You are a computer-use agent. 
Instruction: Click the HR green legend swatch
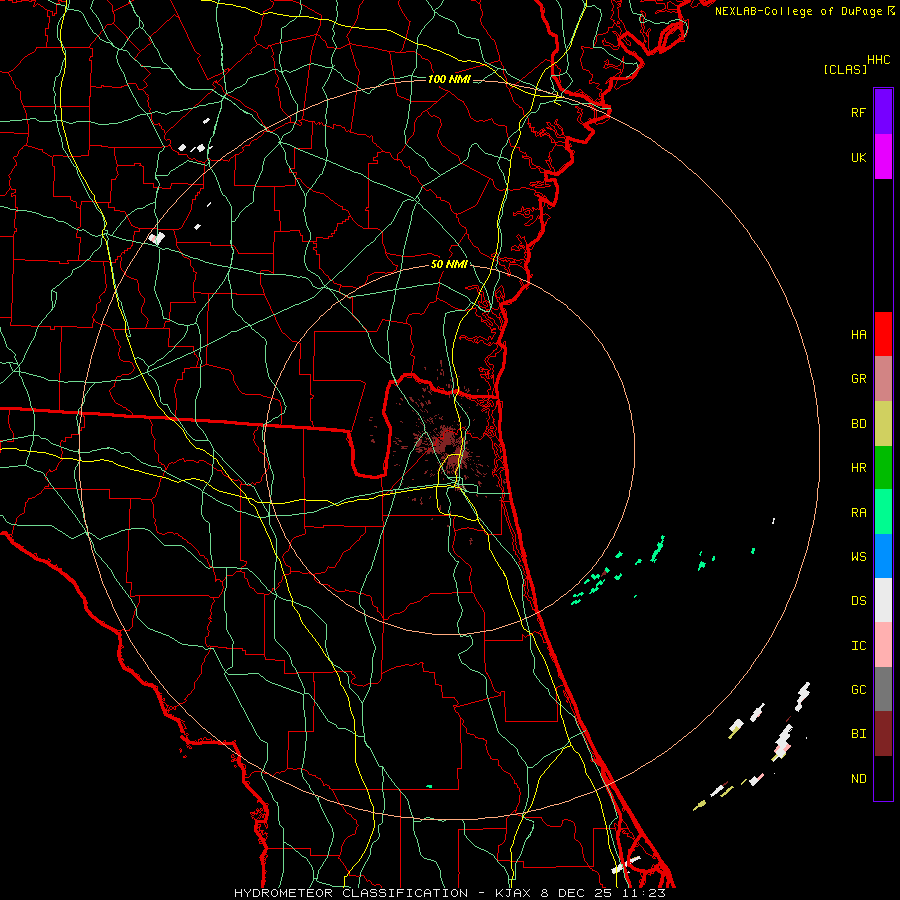coord(883,467)
